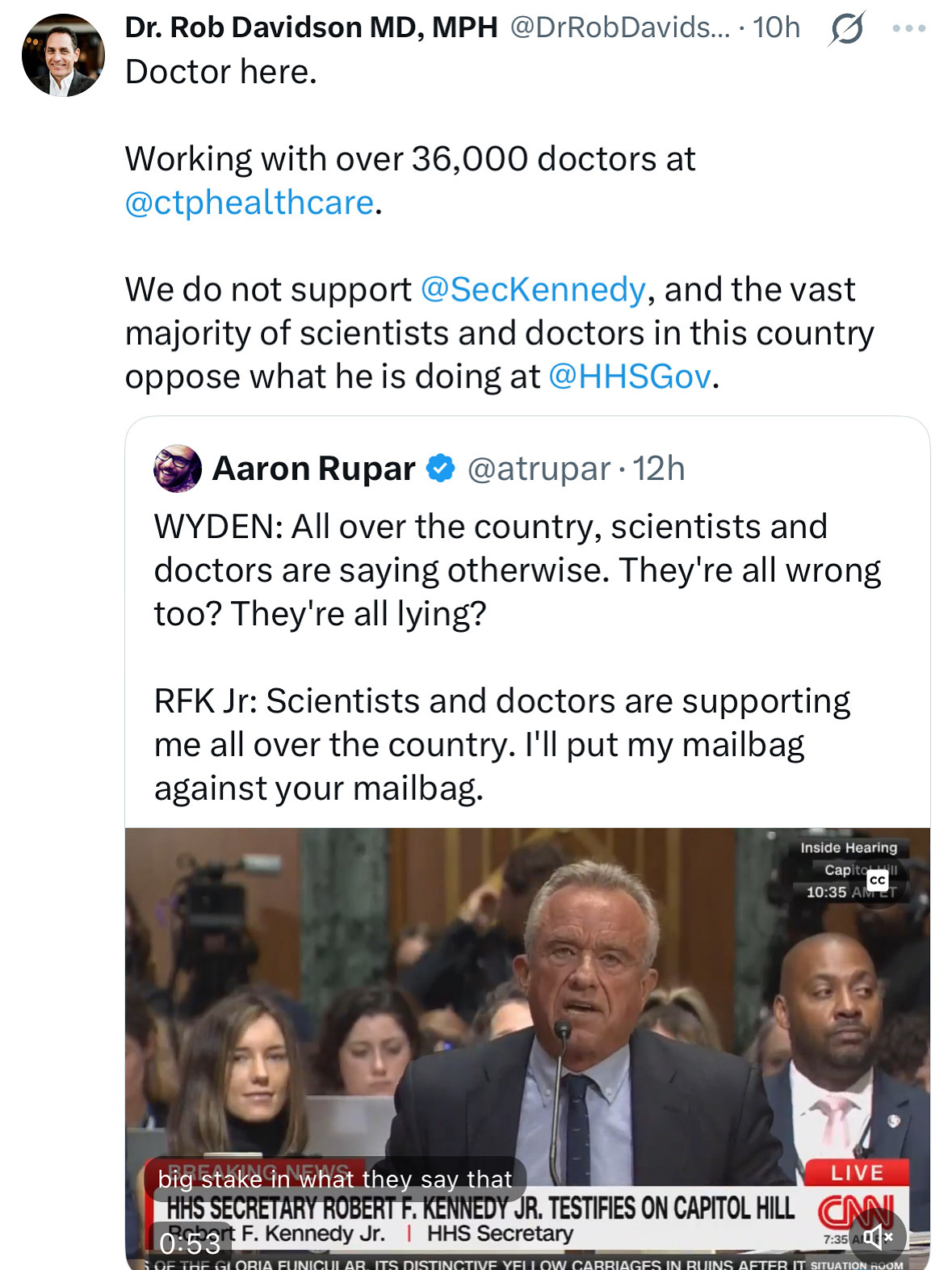Tap the CNN logo in video
952x1270 pixels.
point(857,1210)
